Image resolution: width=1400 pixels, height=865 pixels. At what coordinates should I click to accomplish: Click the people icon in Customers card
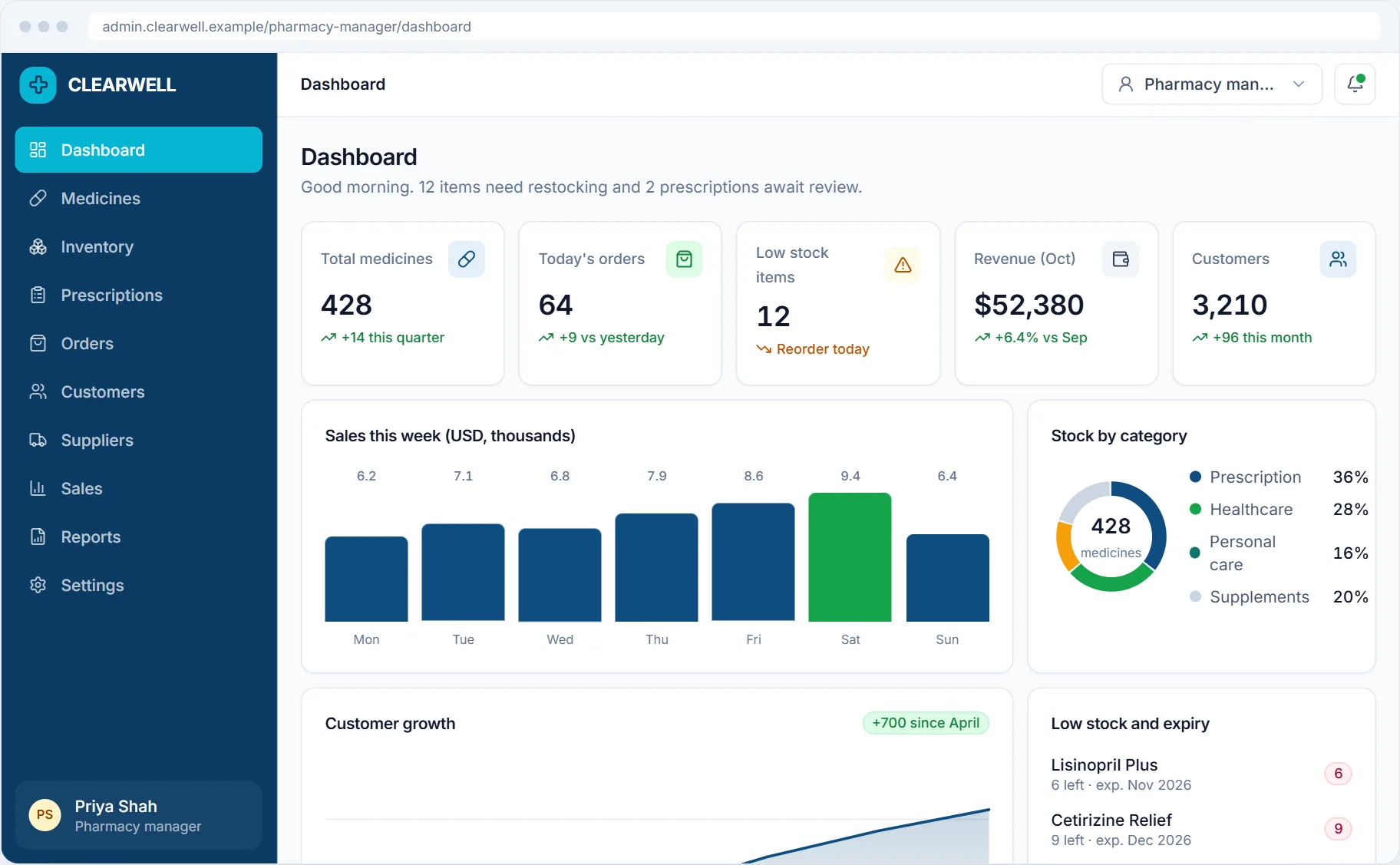coord(1338,259)
